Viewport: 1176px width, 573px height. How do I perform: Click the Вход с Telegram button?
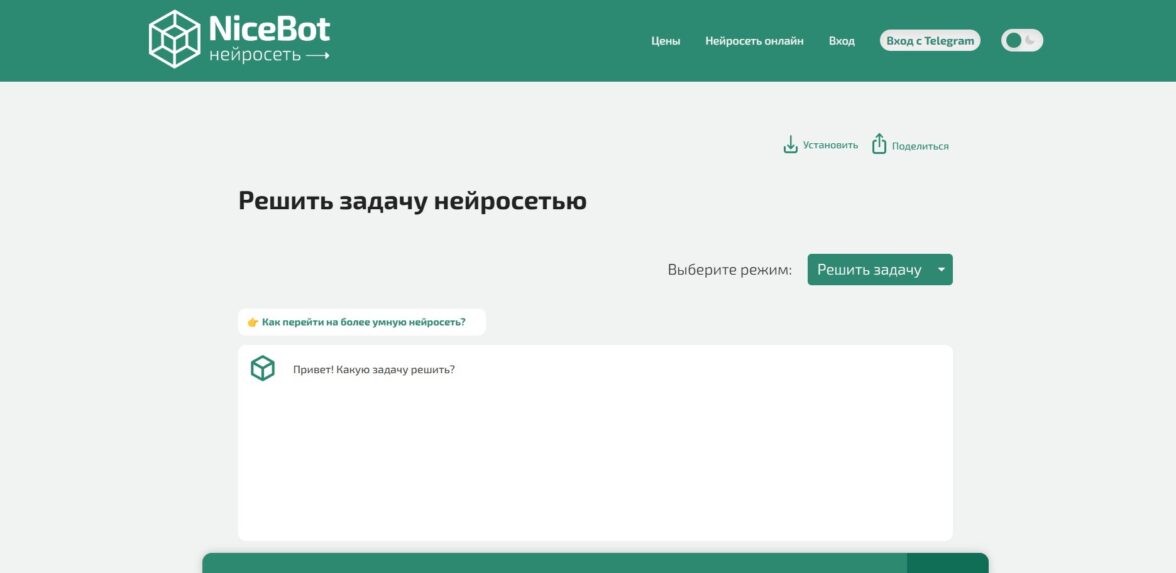(x=930, y=40)
